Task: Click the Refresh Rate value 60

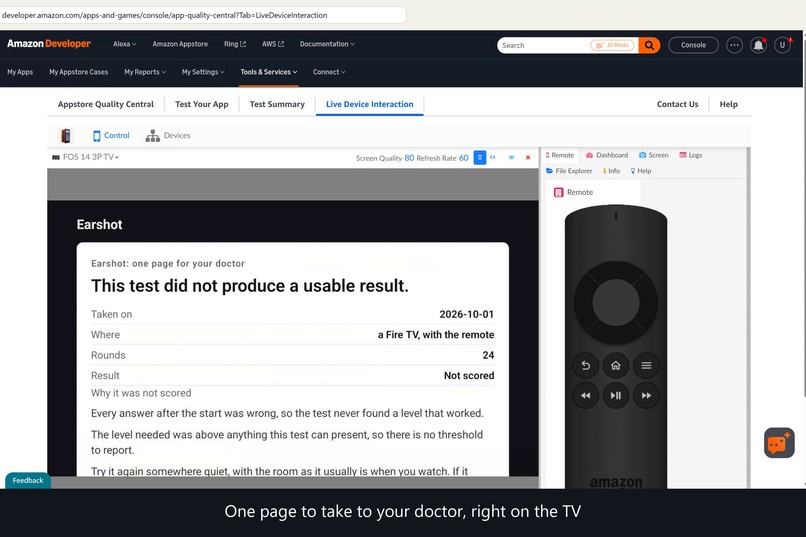Action: click(464, 158)
